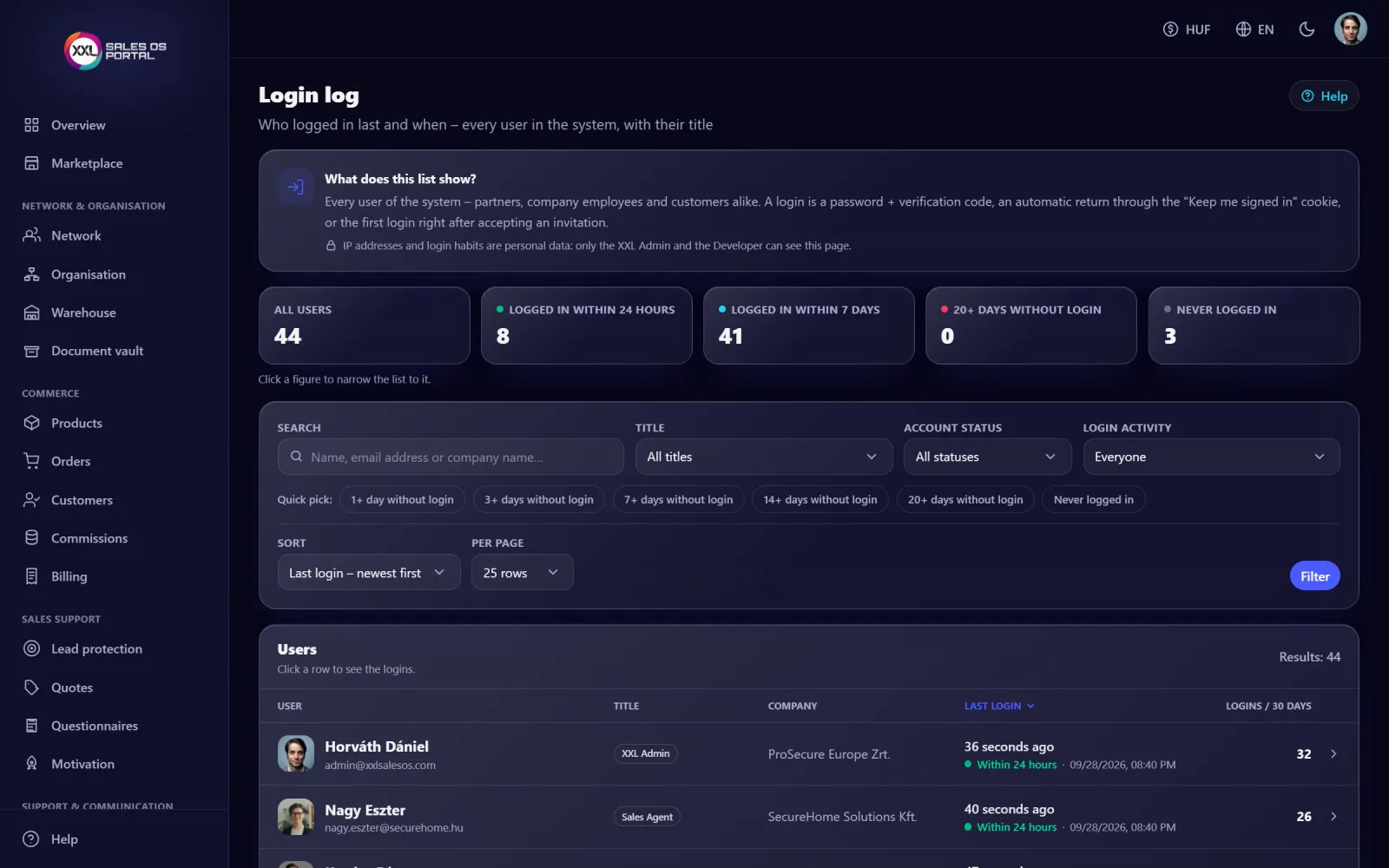
Task: Click the Logins / 30 days column header
Action: pos(1268,707)
